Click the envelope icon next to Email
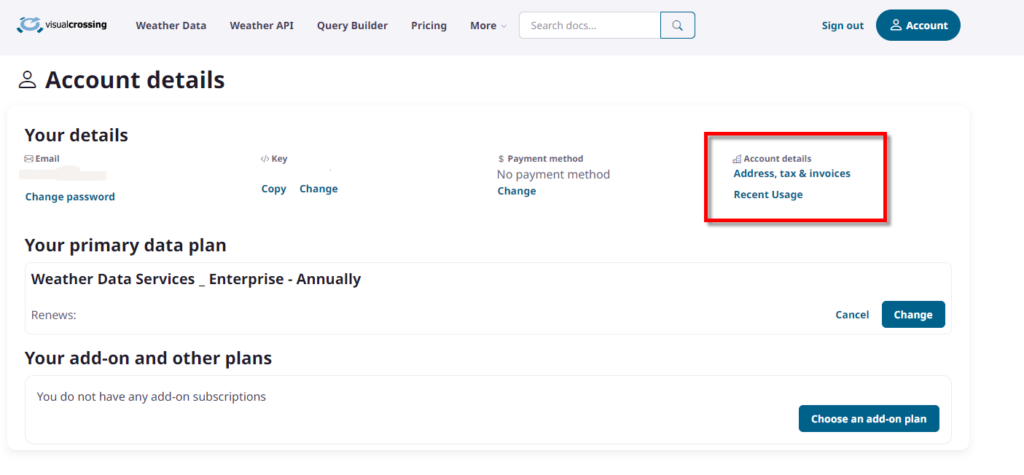Image resolution: width=1024 pixels, height=475 pixels. pos(28,159)
